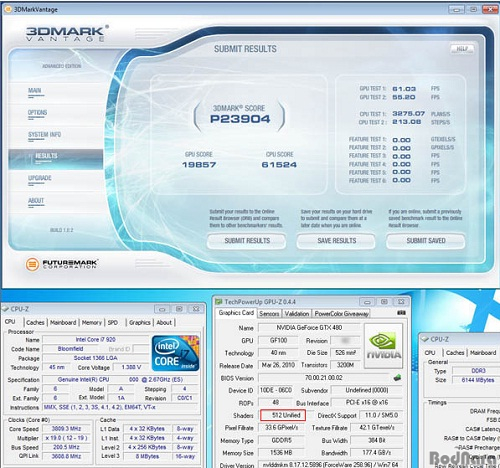Switch to Validation tab in GPU-Z
The image size is (500, 468).
297,314
